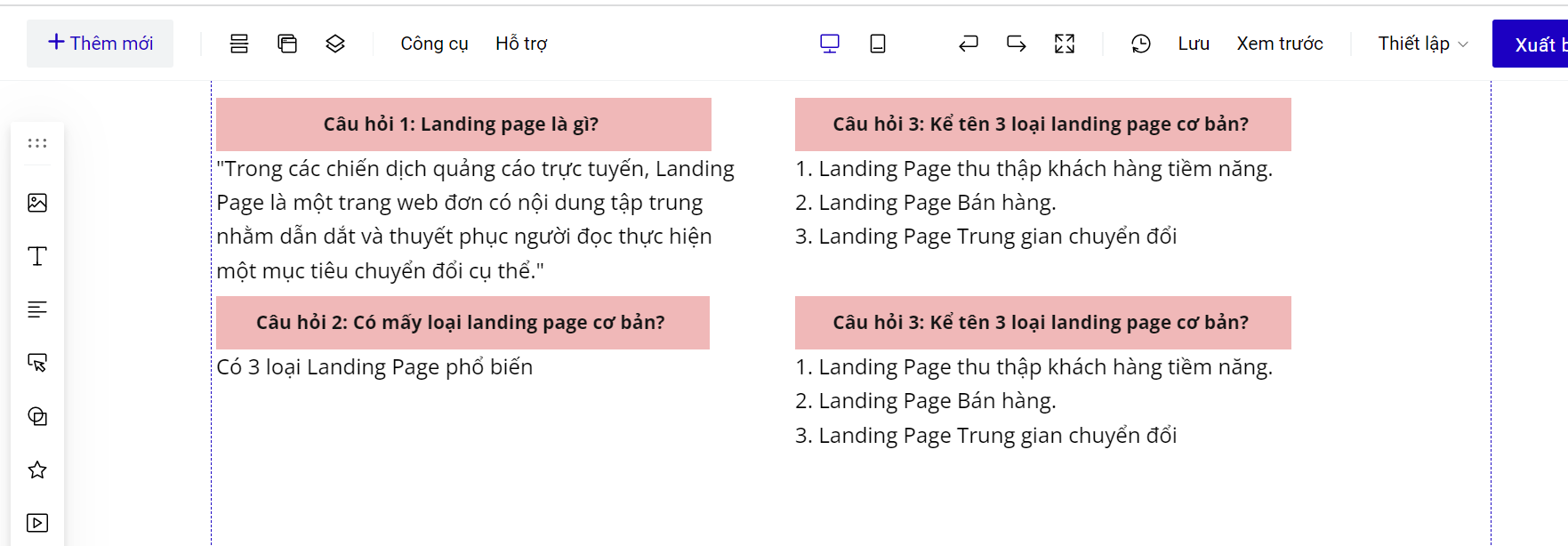Expand the Thiết lập dropdown
This screenshot has height=546, width=1568.
(1422, 44)
